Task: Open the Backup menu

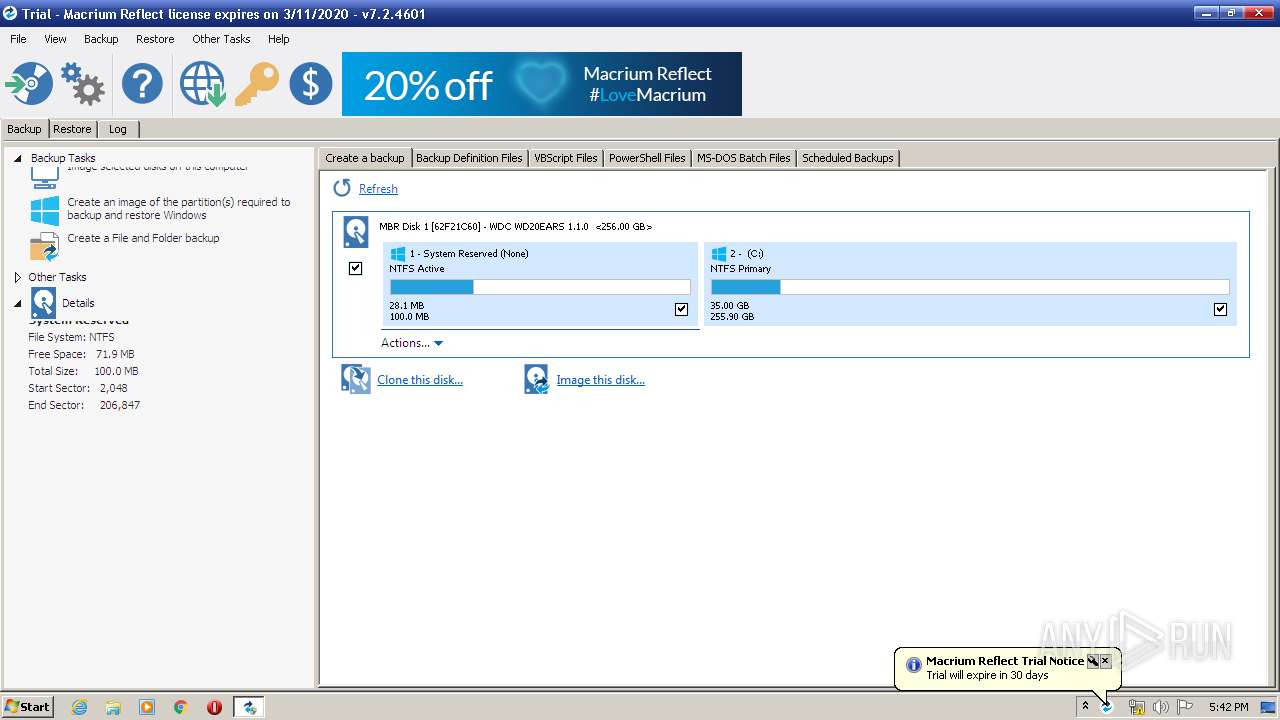Action: [x=101, y=39]
